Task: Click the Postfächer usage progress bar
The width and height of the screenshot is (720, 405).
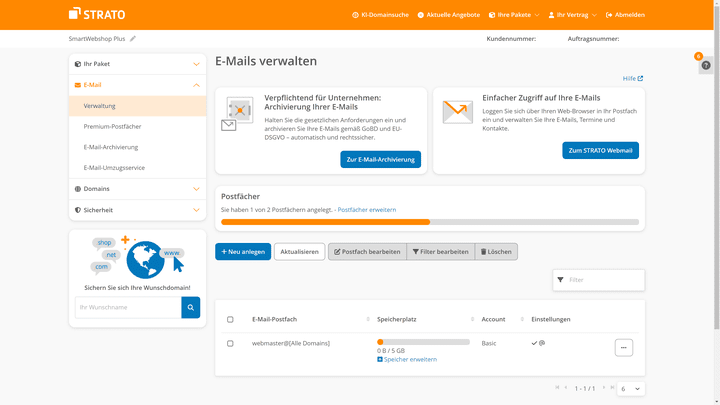Action: click(430, 222)
